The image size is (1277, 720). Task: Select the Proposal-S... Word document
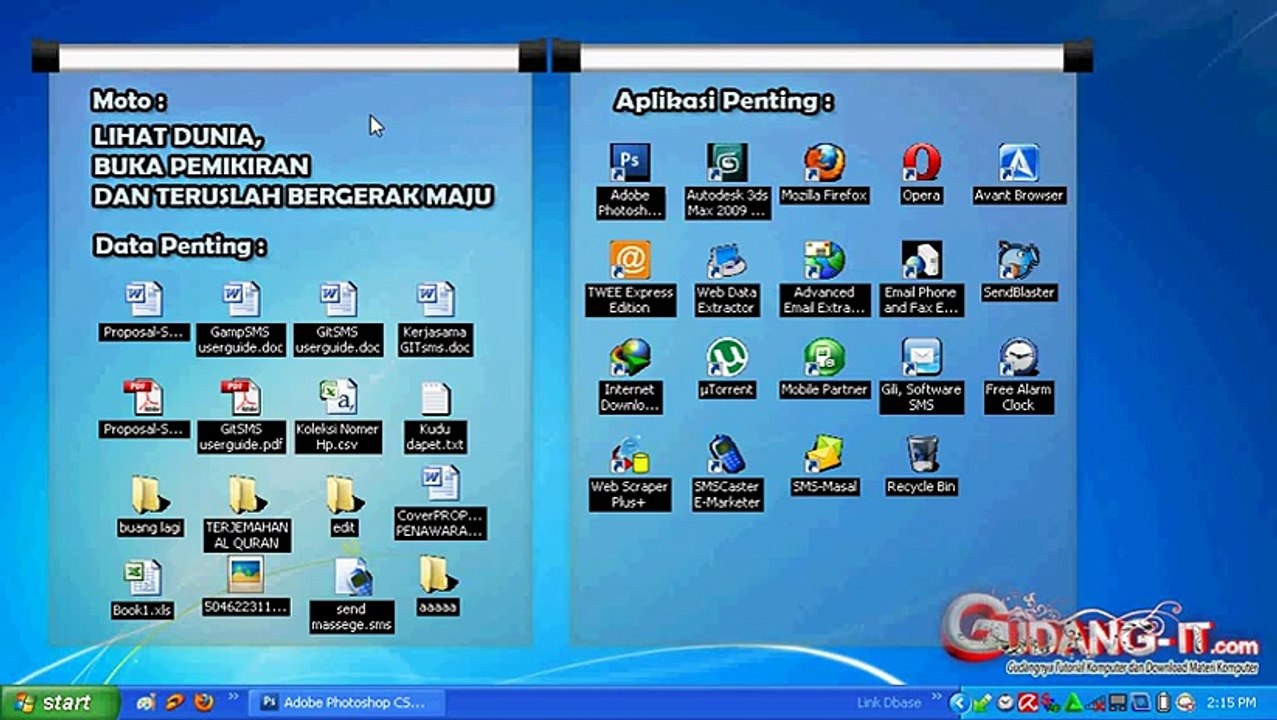pos(144,311)
